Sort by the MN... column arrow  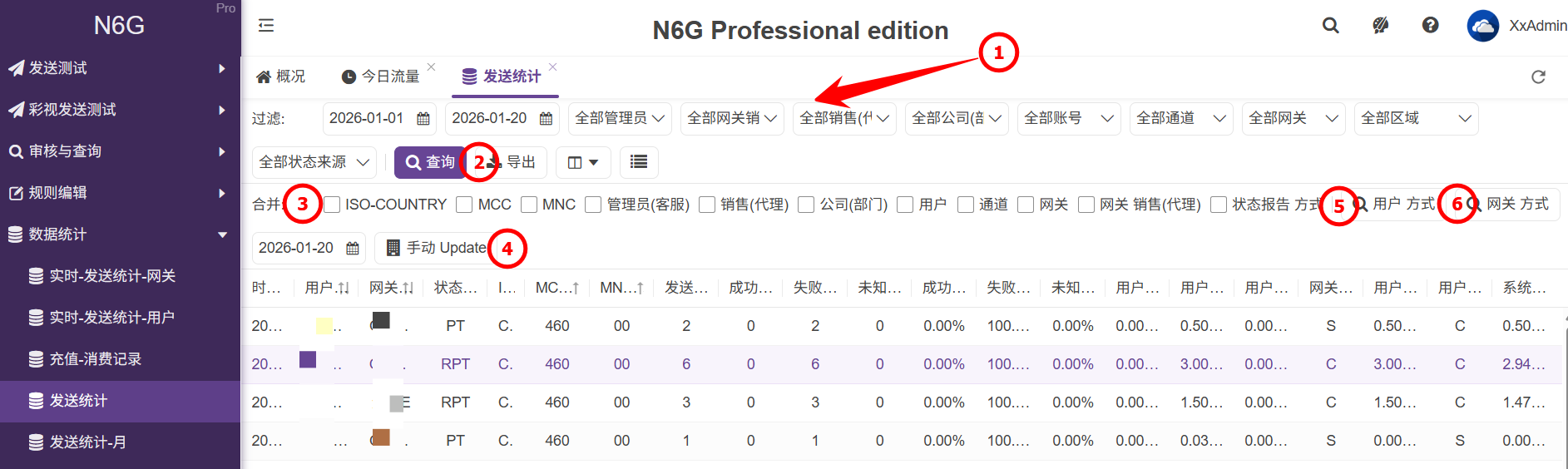(640, 288)
